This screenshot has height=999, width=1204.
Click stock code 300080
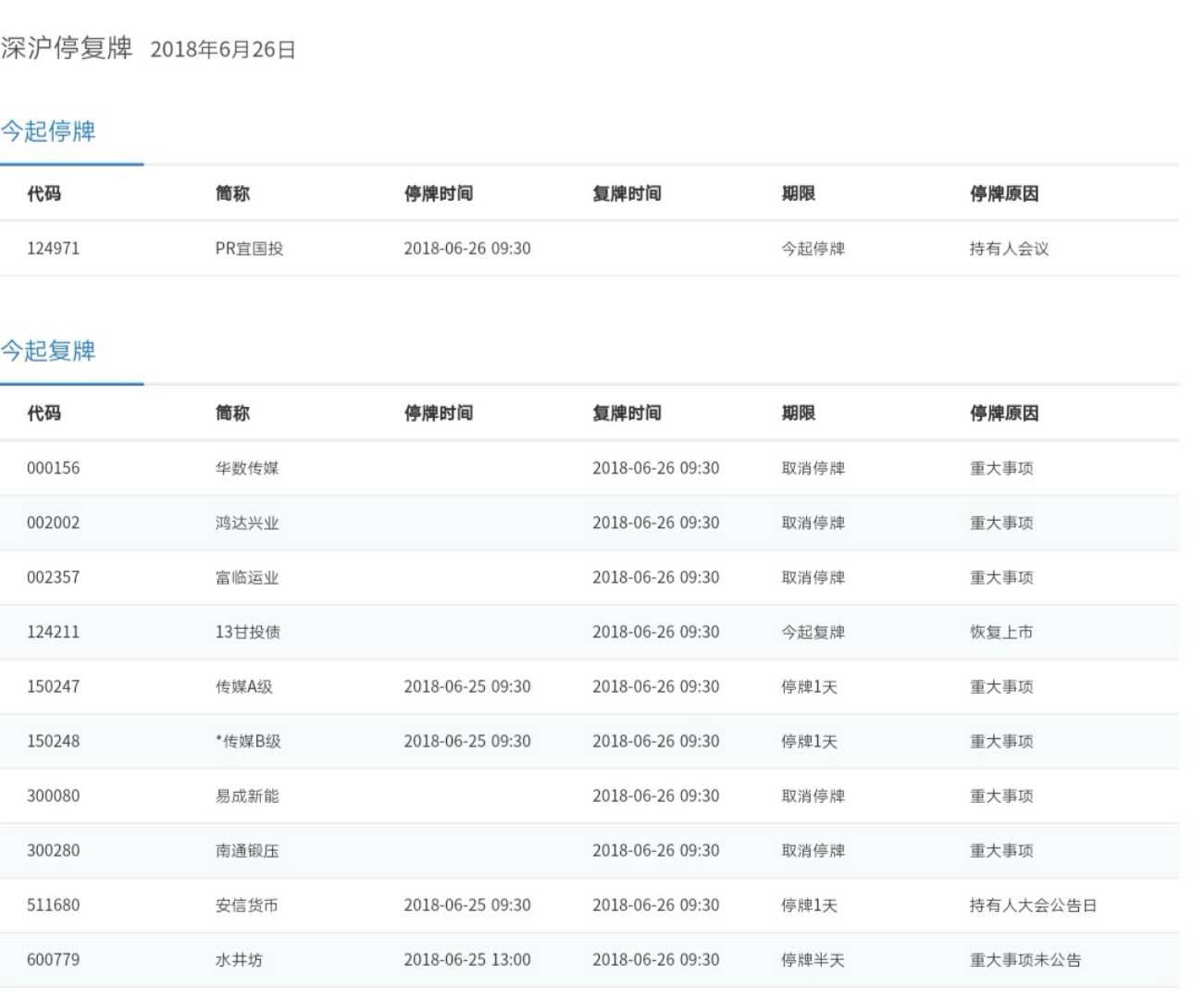coord(53,795)
